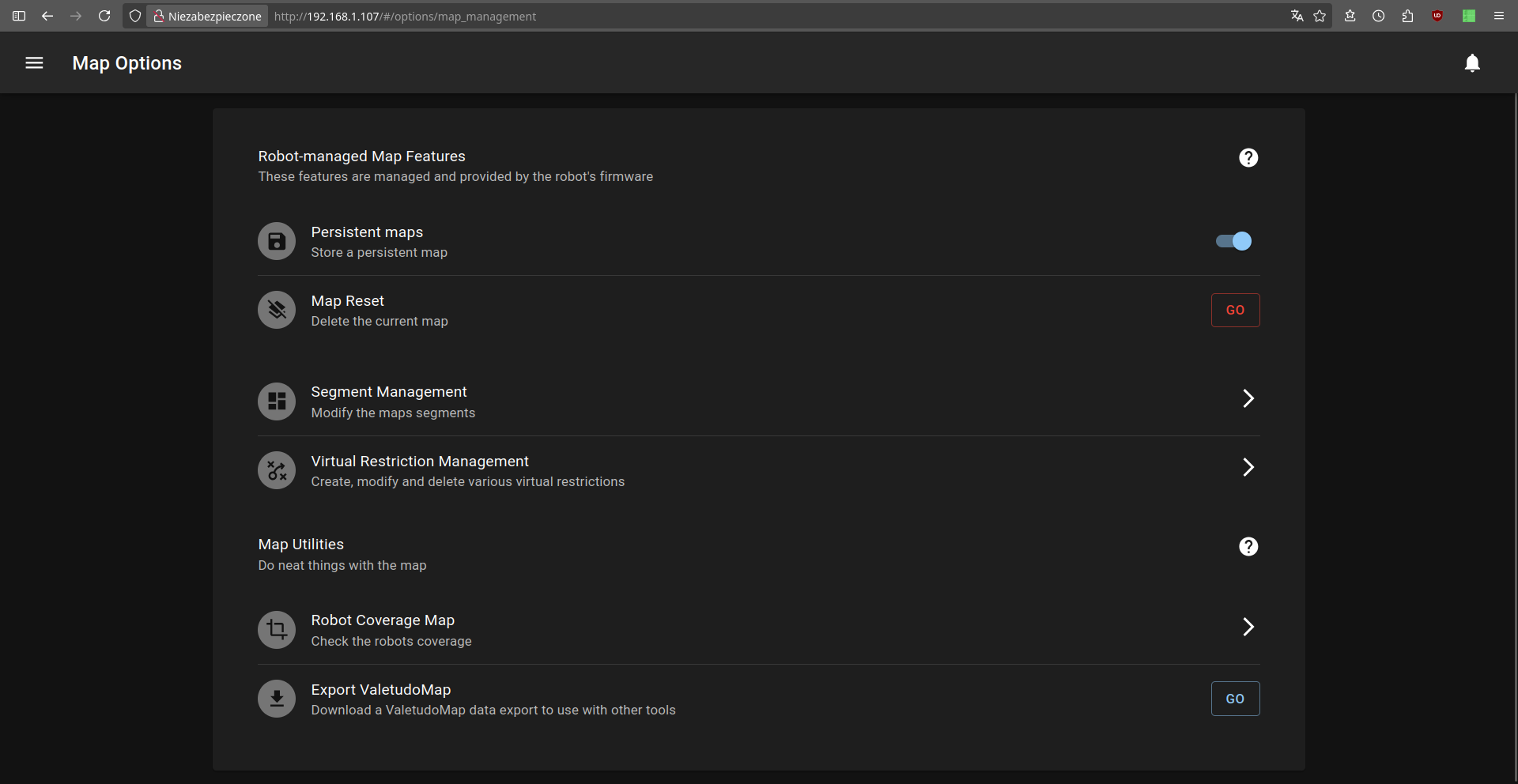Click the Robot Coverage Map crop icon
Screen dimensions: 1518x784
click(277, 630)
